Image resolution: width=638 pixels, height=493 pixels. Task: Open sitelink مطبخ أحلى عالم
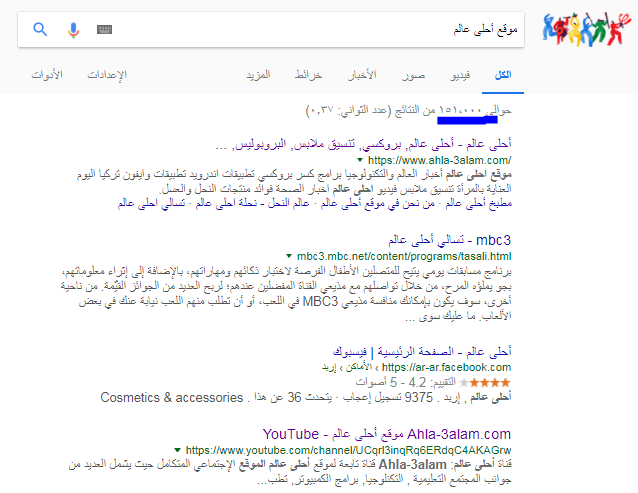(x=479, y=203)
